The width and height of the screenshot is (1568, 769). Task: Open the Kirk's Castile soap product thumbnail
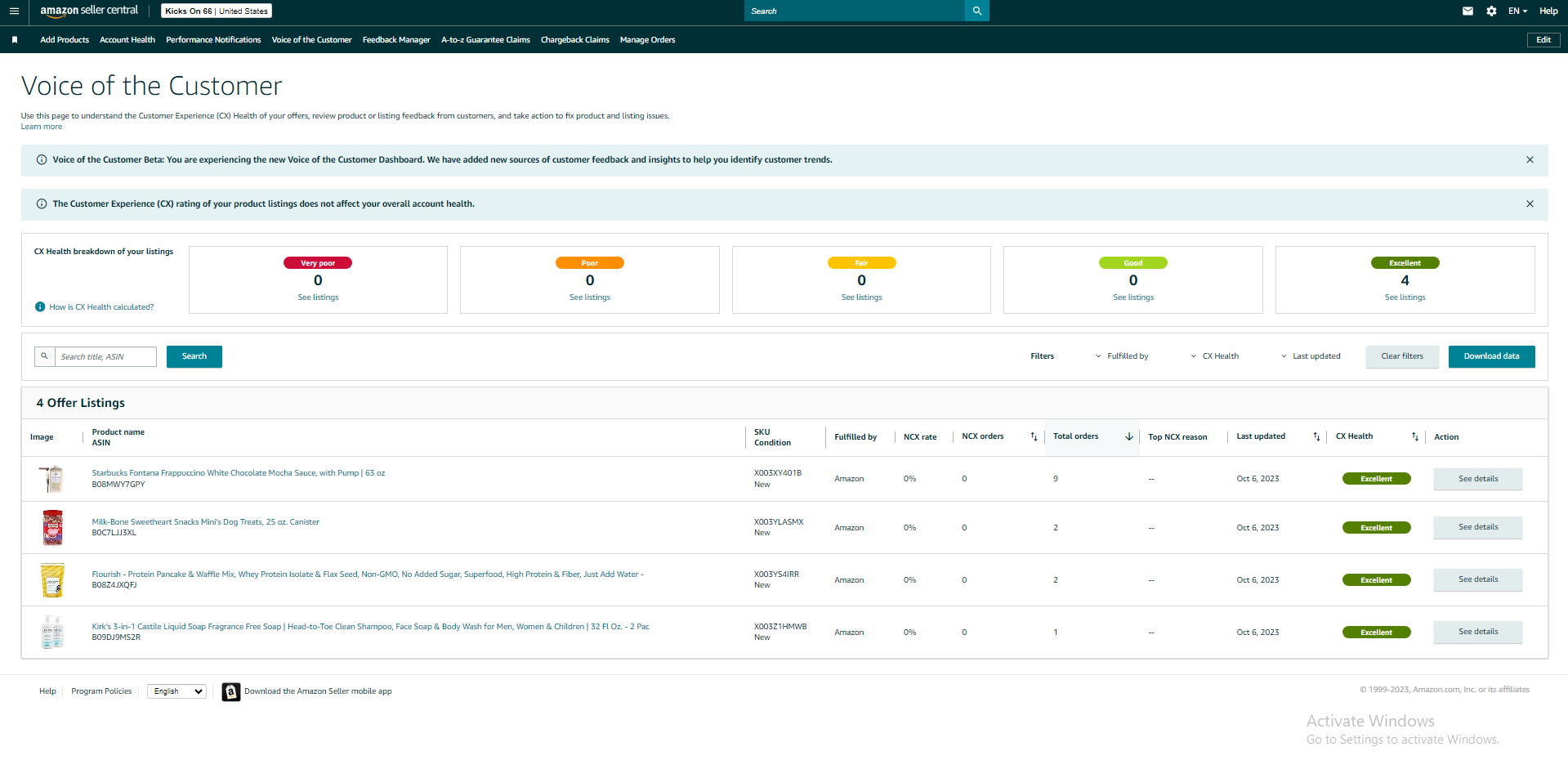pos(52,633)
